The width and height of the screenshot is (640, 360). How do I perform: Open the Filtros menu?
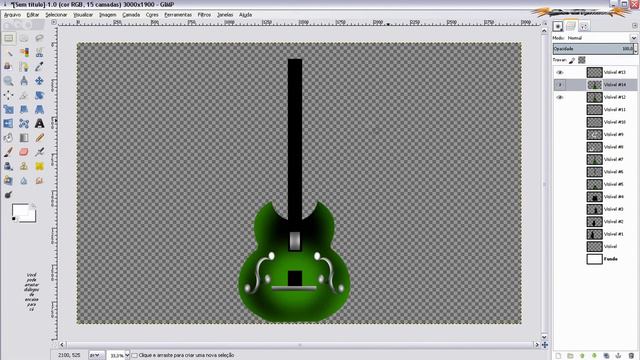coord(204,15)
